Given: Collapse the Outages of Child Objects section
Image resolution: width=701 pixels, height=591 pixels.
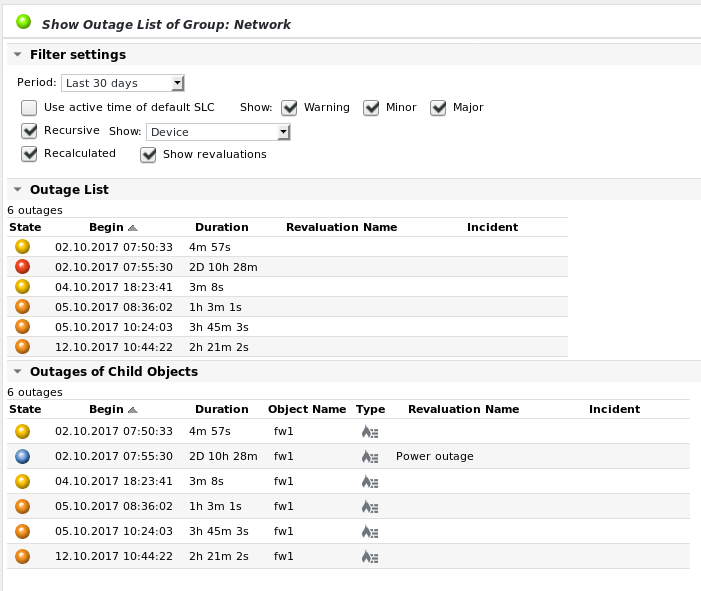Looking at the screenshot, I should pos(18,372).
